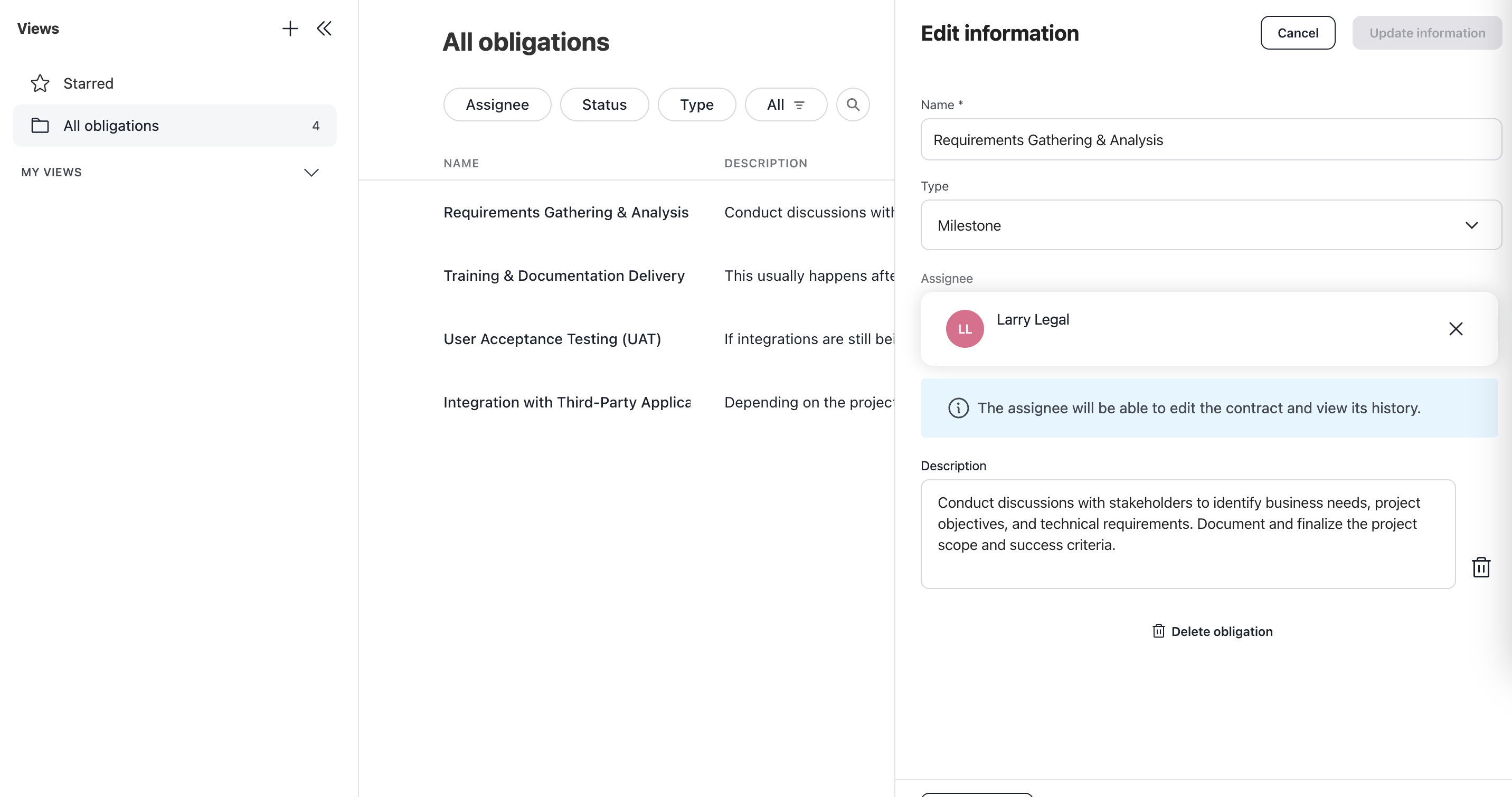Open the Status filter

(604, 105)
